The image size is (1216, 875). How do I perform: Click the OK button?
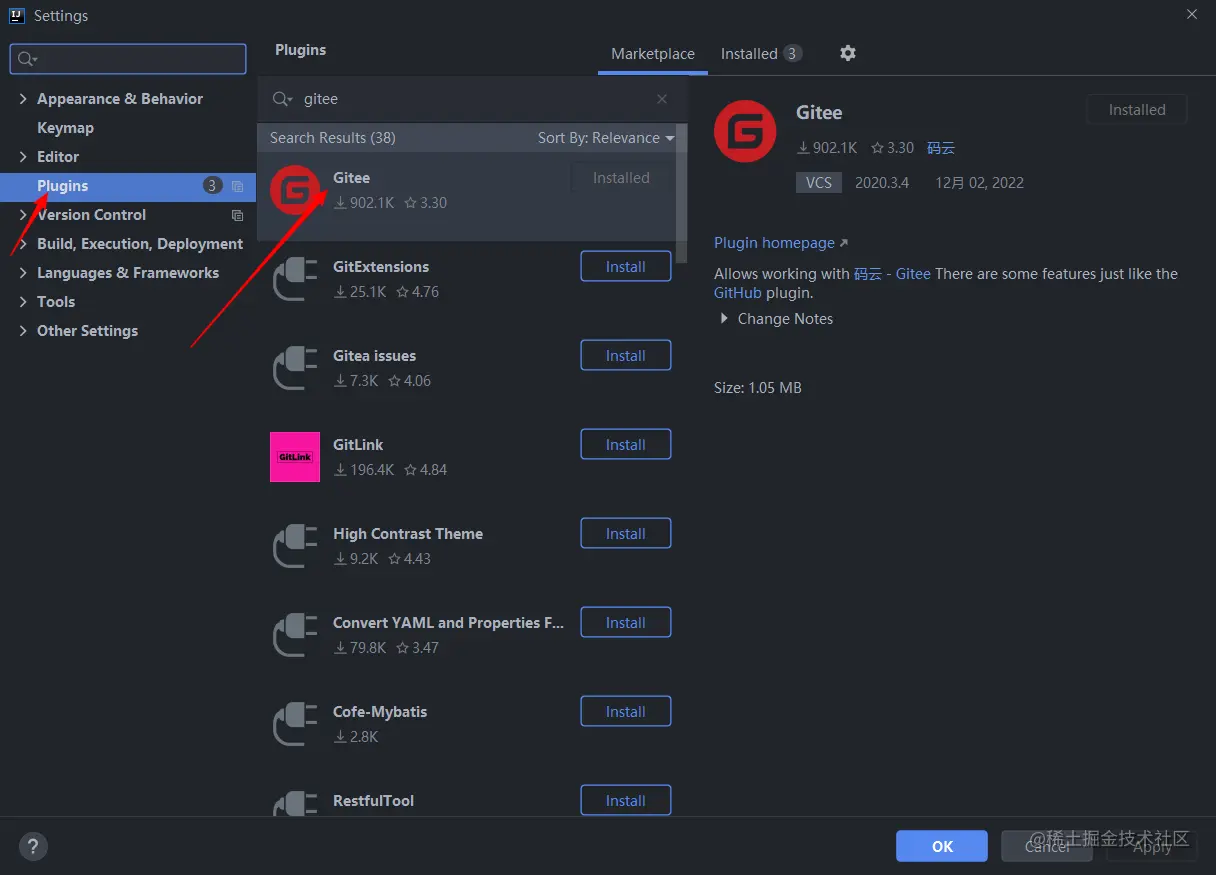(942, 846)
